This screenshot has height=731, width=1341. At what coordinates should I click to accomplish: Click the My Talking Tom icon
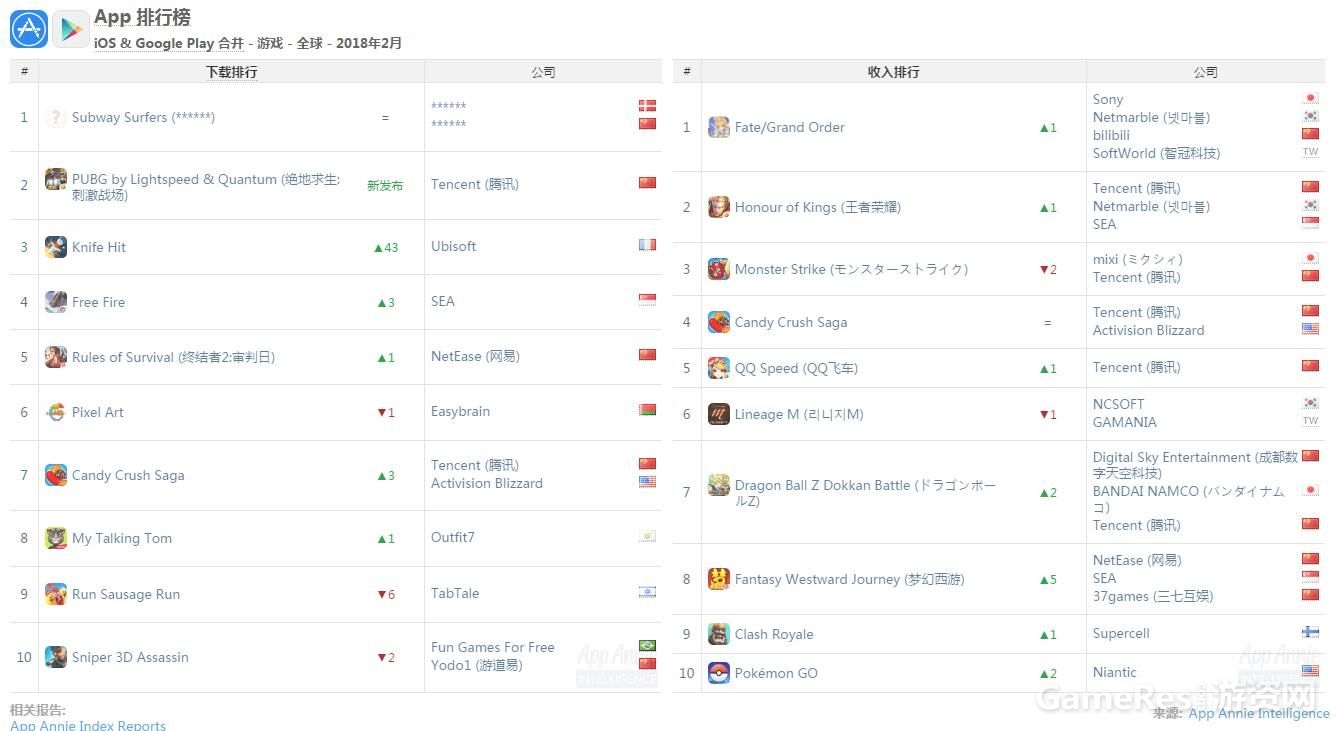click(x=56, y=538)
